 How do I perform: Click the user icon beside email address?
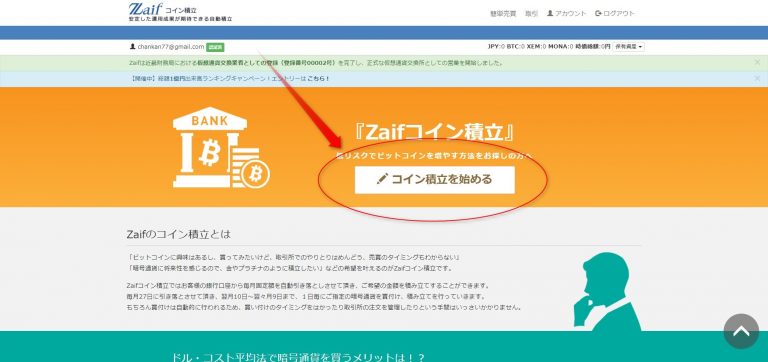click(x=132, y=47)
